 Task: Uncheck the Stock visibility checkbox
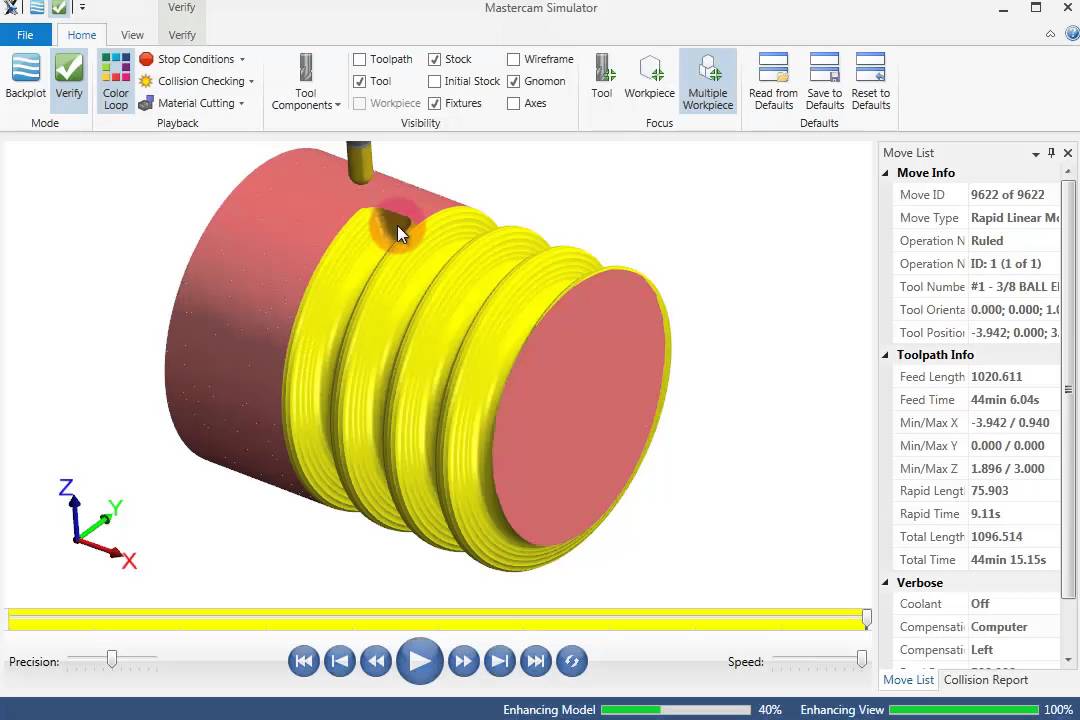pos(435,59)
